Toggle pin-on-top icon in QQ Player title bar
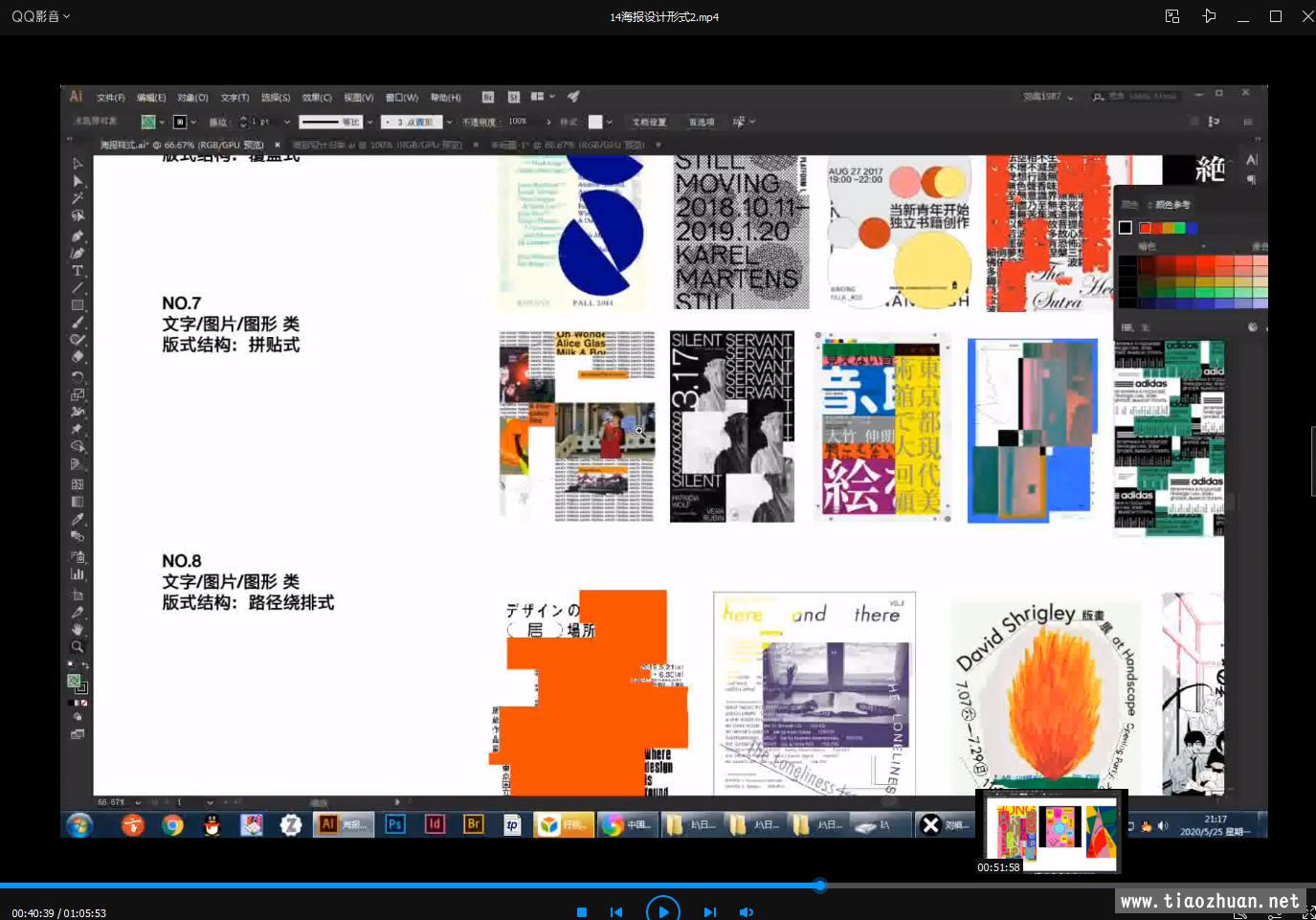Image resolution: width=1316 pixels, height=920 pixels. (1210, 16)
